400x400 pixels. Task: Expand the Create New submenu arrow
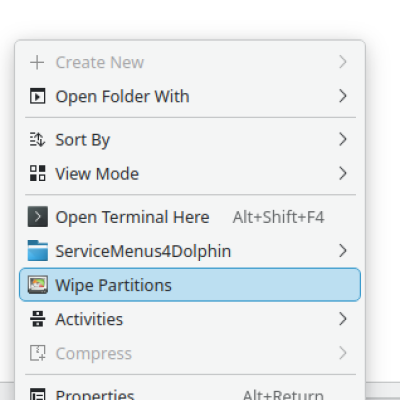(x=343, y=62)
